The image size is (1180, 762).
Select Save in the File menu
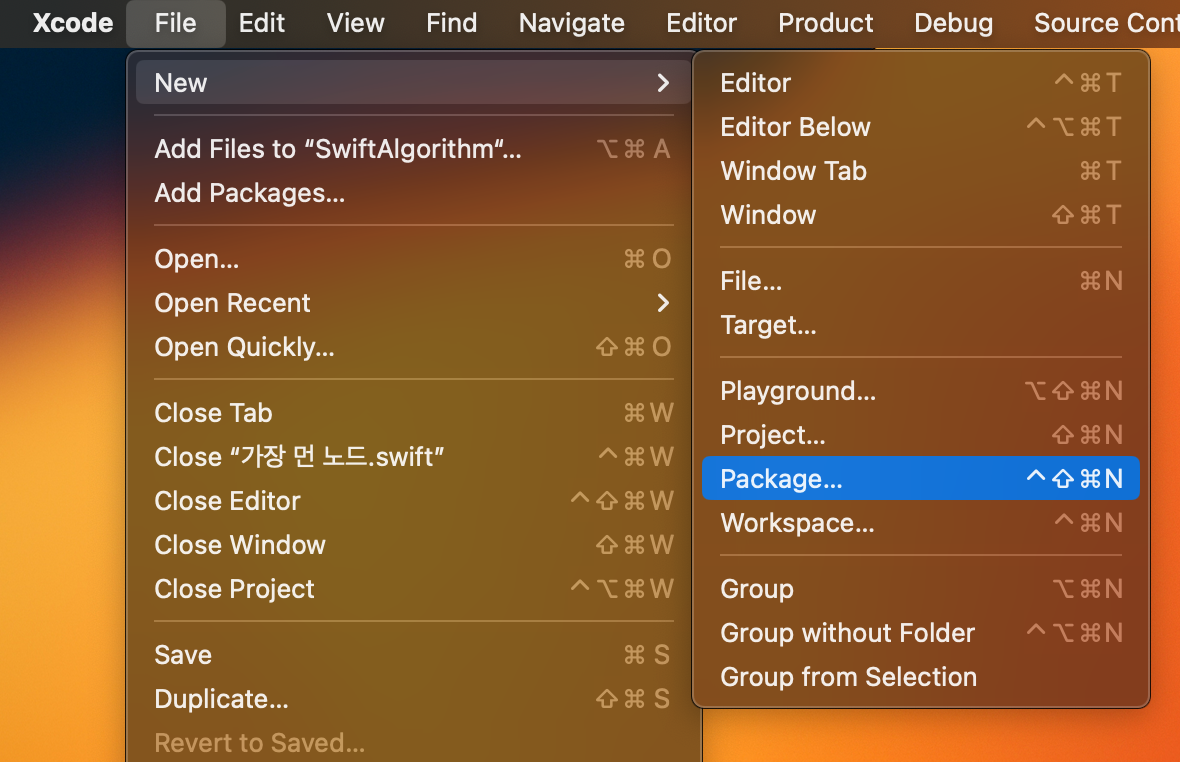412,655
